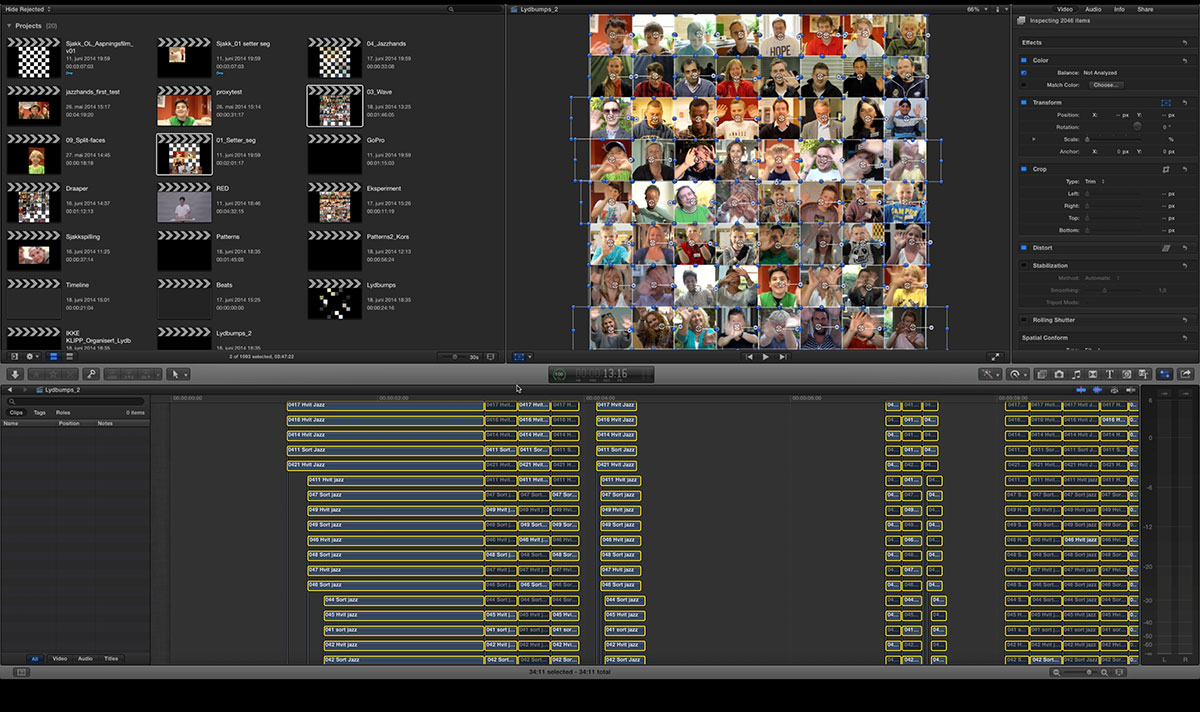Switch to the Video inspector tab
This screenshot has width=1200, height=712.
[1065, 9]
